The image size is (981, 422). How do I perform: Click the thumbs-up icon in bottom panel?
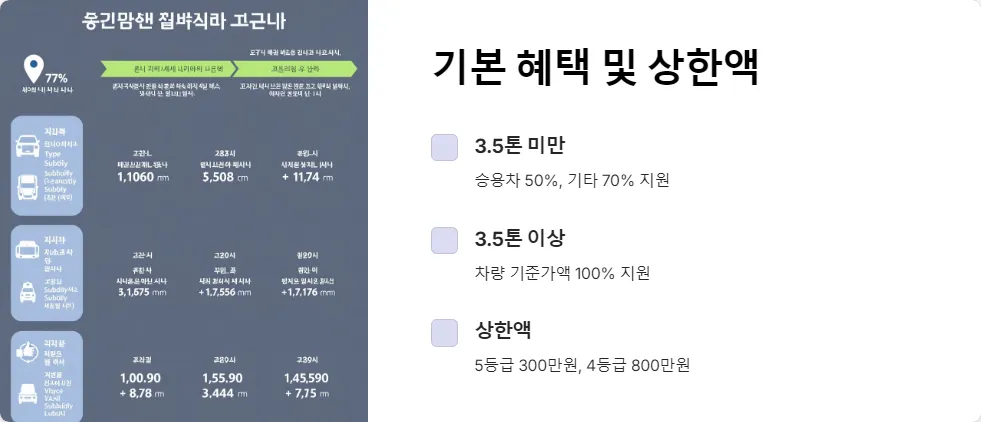pyautogui.click(x=27, y=350)
